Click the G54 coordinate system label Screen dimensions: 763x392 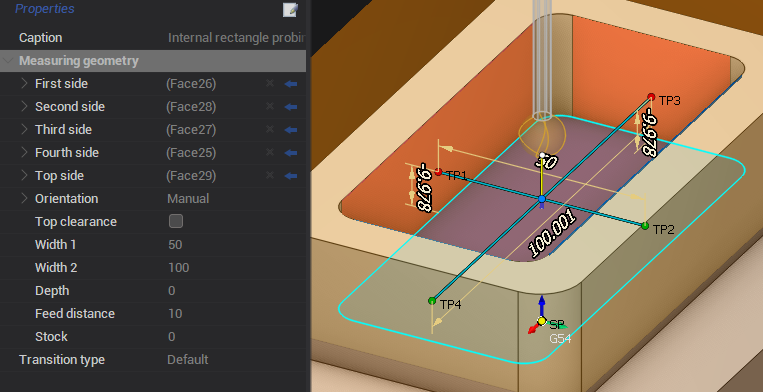point(560,339)
